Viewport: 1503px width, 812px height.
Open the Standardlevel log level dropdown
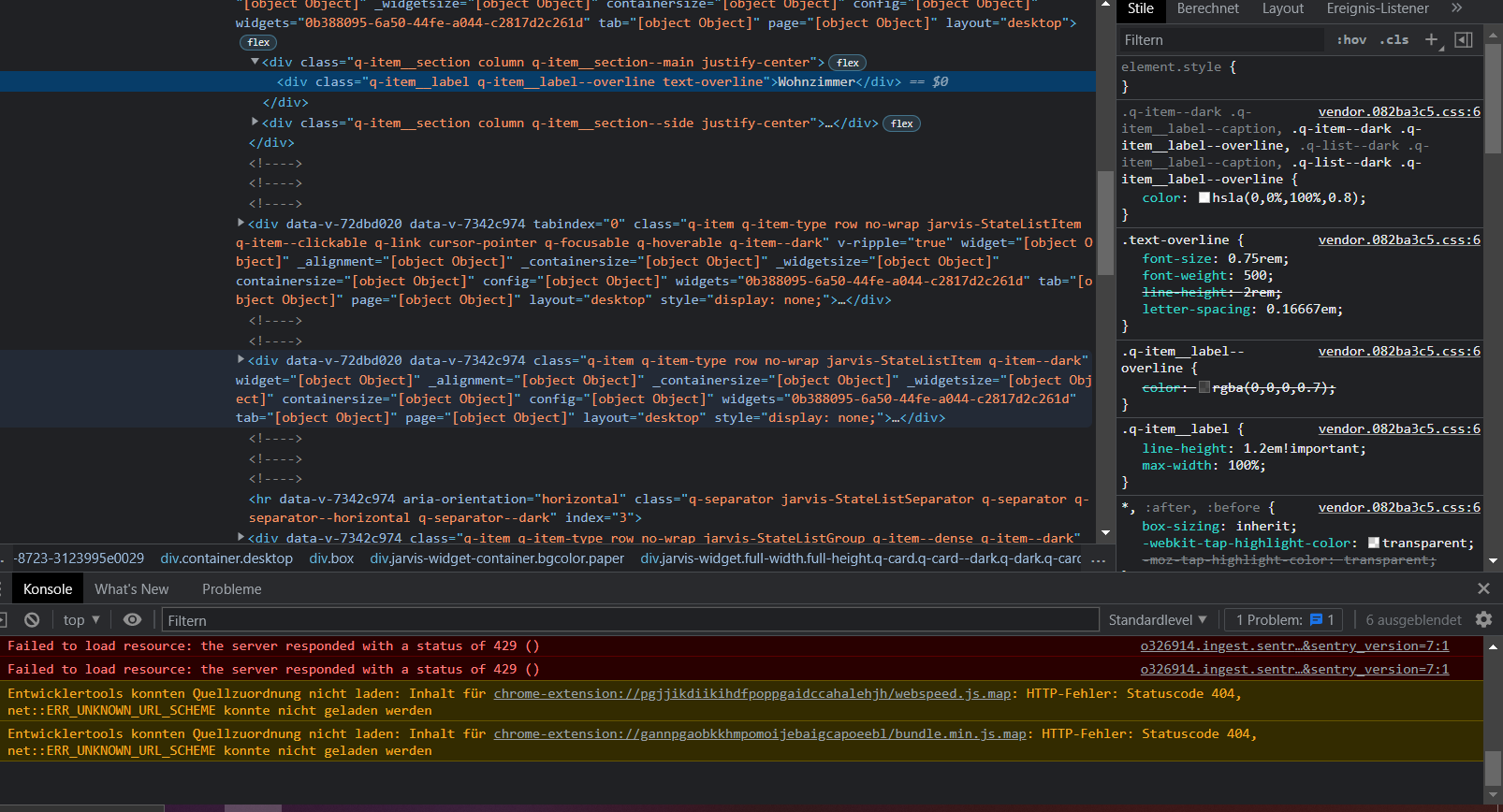1158,619
